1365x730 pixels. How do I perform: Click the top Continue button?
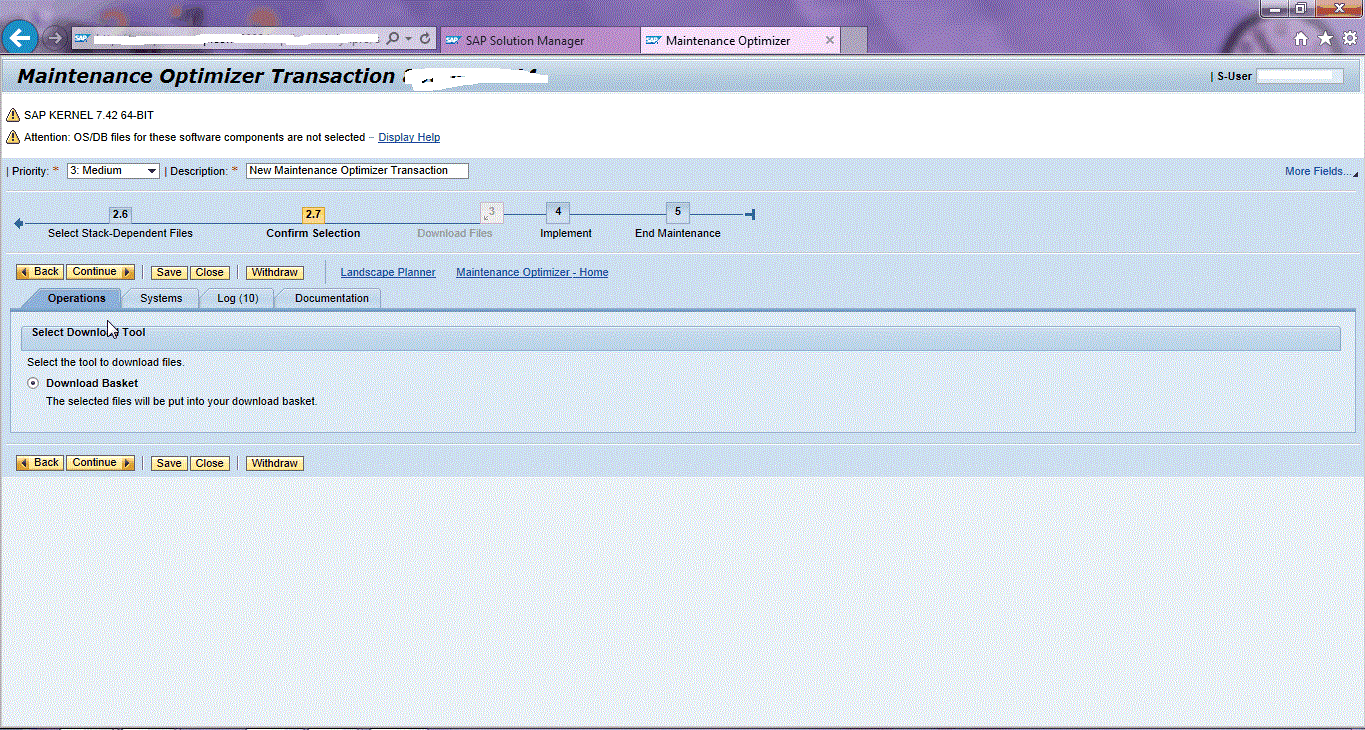(100, 272)
